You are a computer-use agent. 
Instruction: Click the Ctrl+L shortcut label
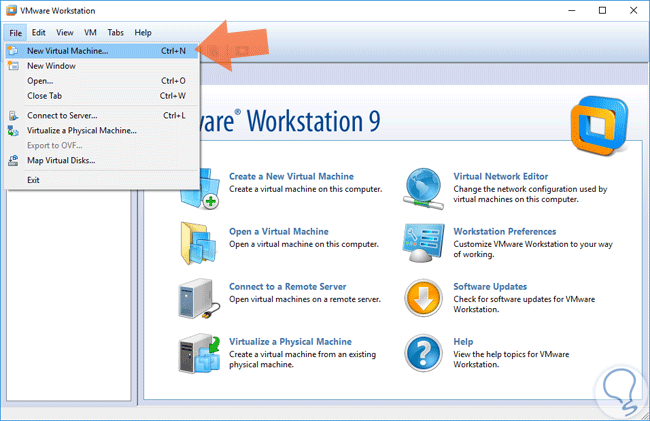coord(174,116)
